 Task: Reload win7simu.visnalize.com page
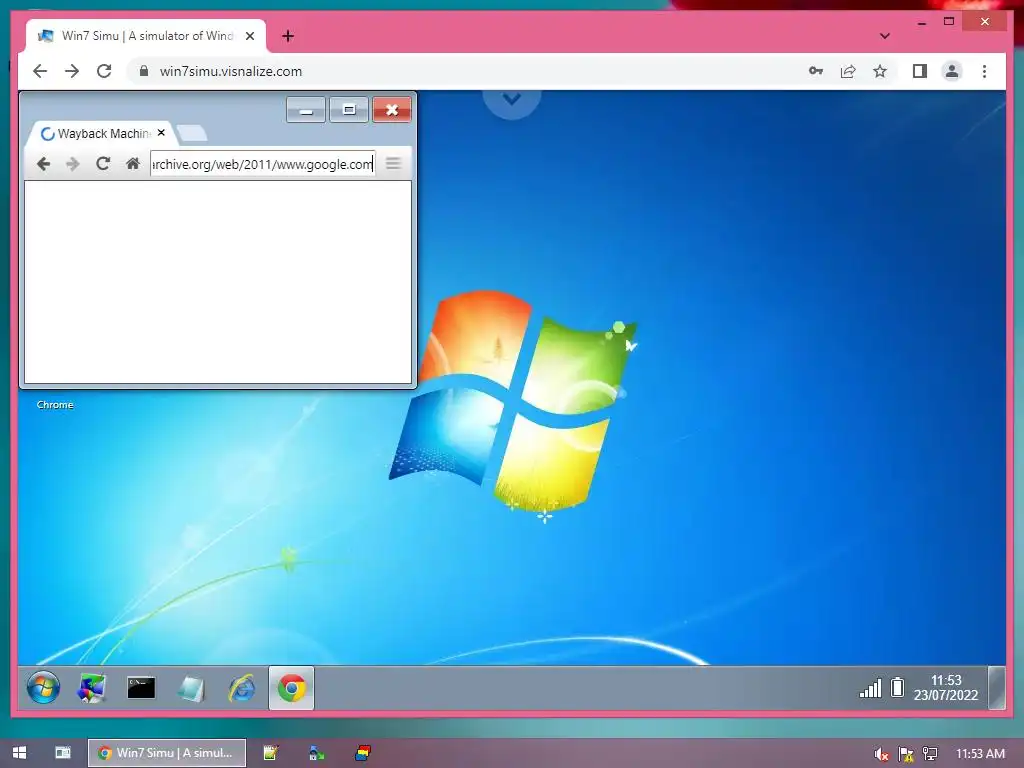tap(104, 71)
